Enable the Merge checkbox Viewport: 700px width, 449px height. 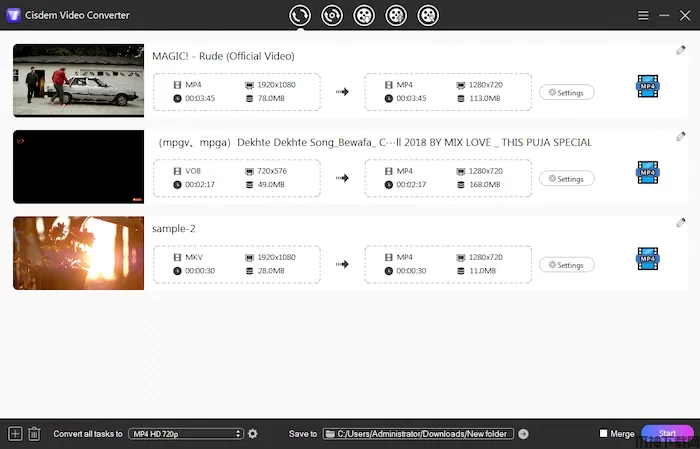click(603, 434)
